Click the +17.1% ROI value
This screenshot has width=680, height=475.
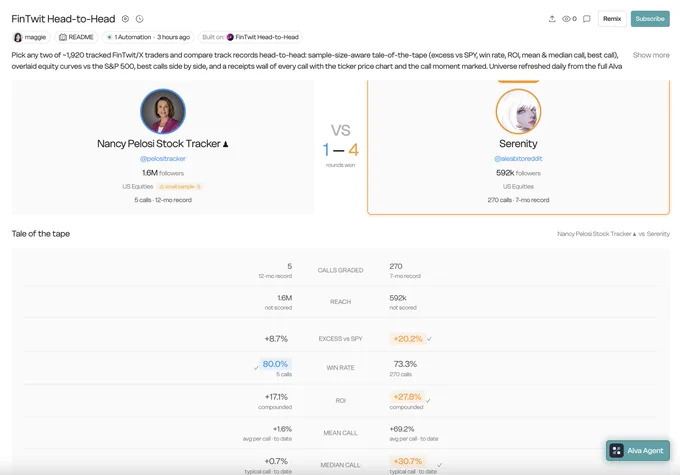click(276, 397)
